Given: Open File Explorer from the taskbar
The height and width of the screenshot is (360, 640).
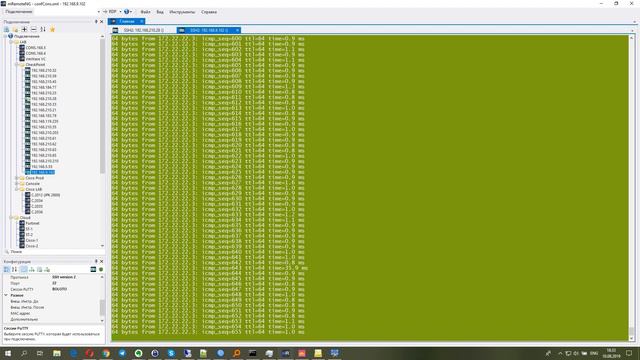Looking at the screenshot, I should click(x=57, y=353).
